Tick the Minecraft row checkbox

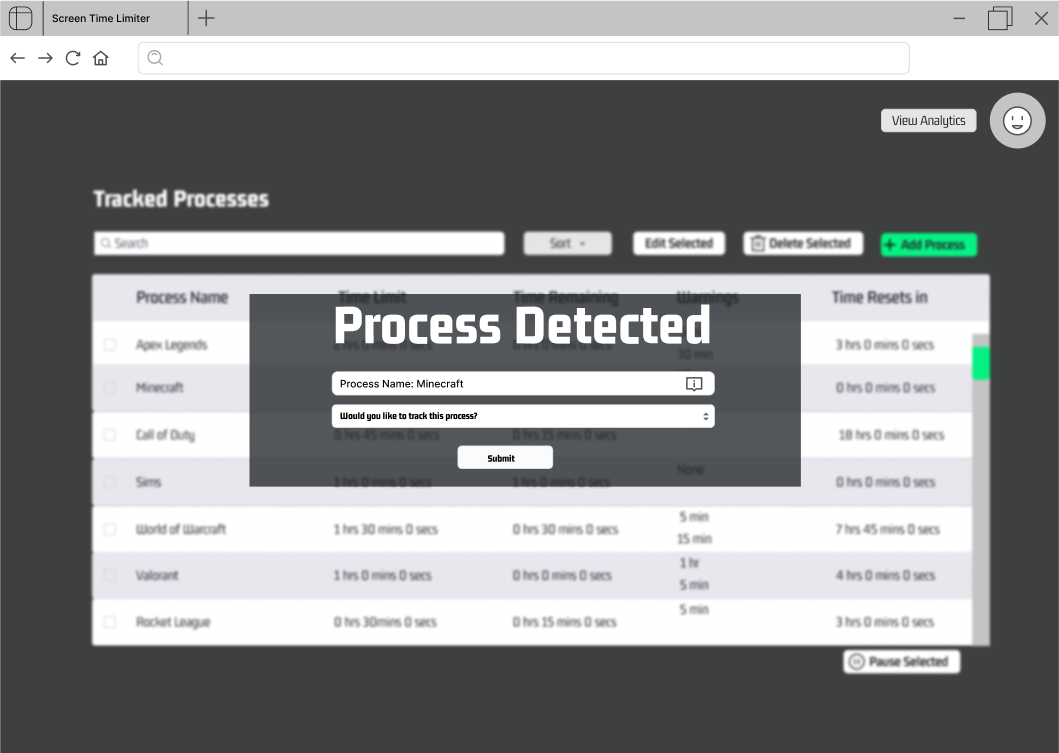110,387
